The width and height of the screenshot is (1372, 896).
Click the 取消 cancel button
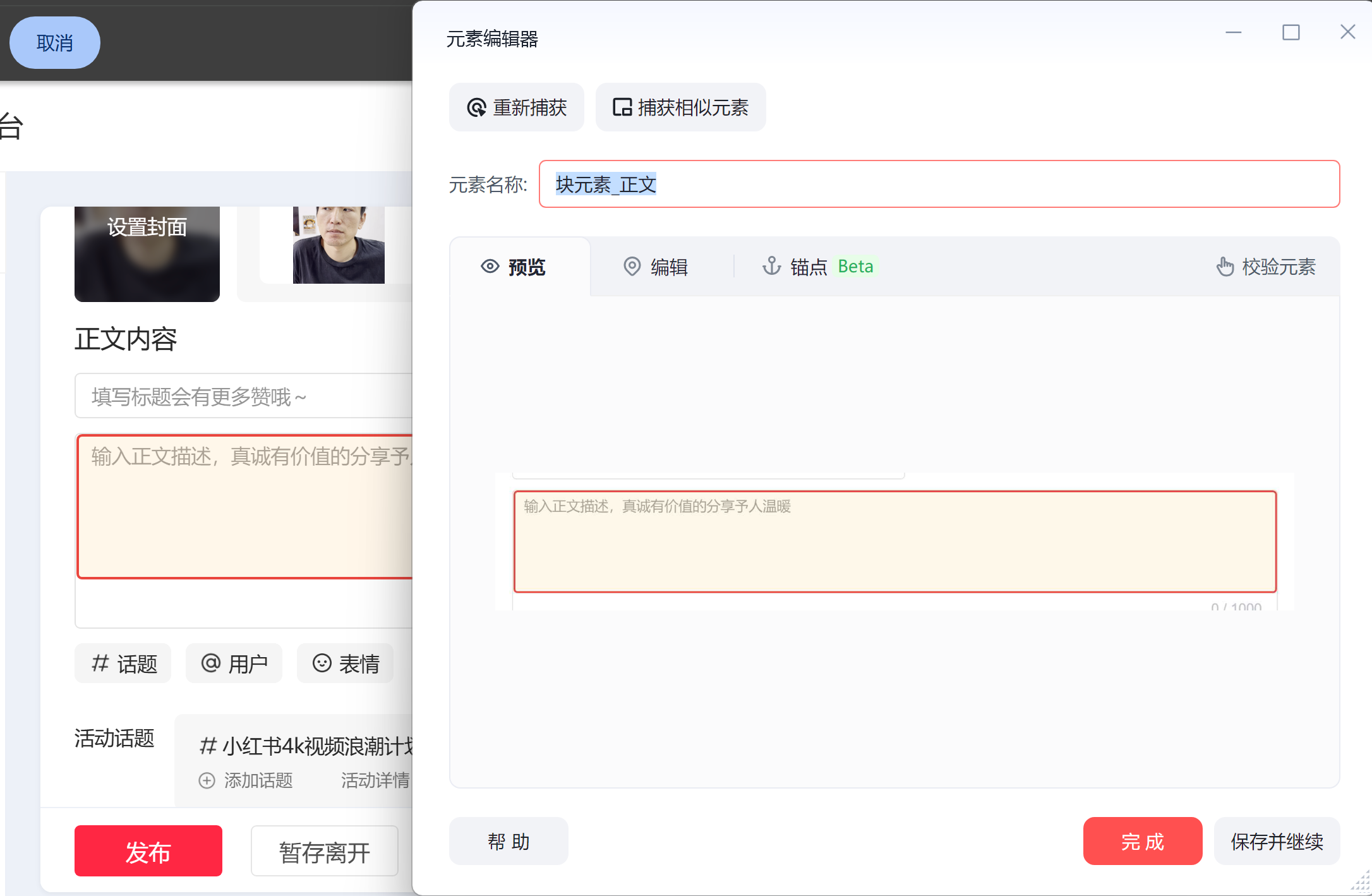click(55, 43)
